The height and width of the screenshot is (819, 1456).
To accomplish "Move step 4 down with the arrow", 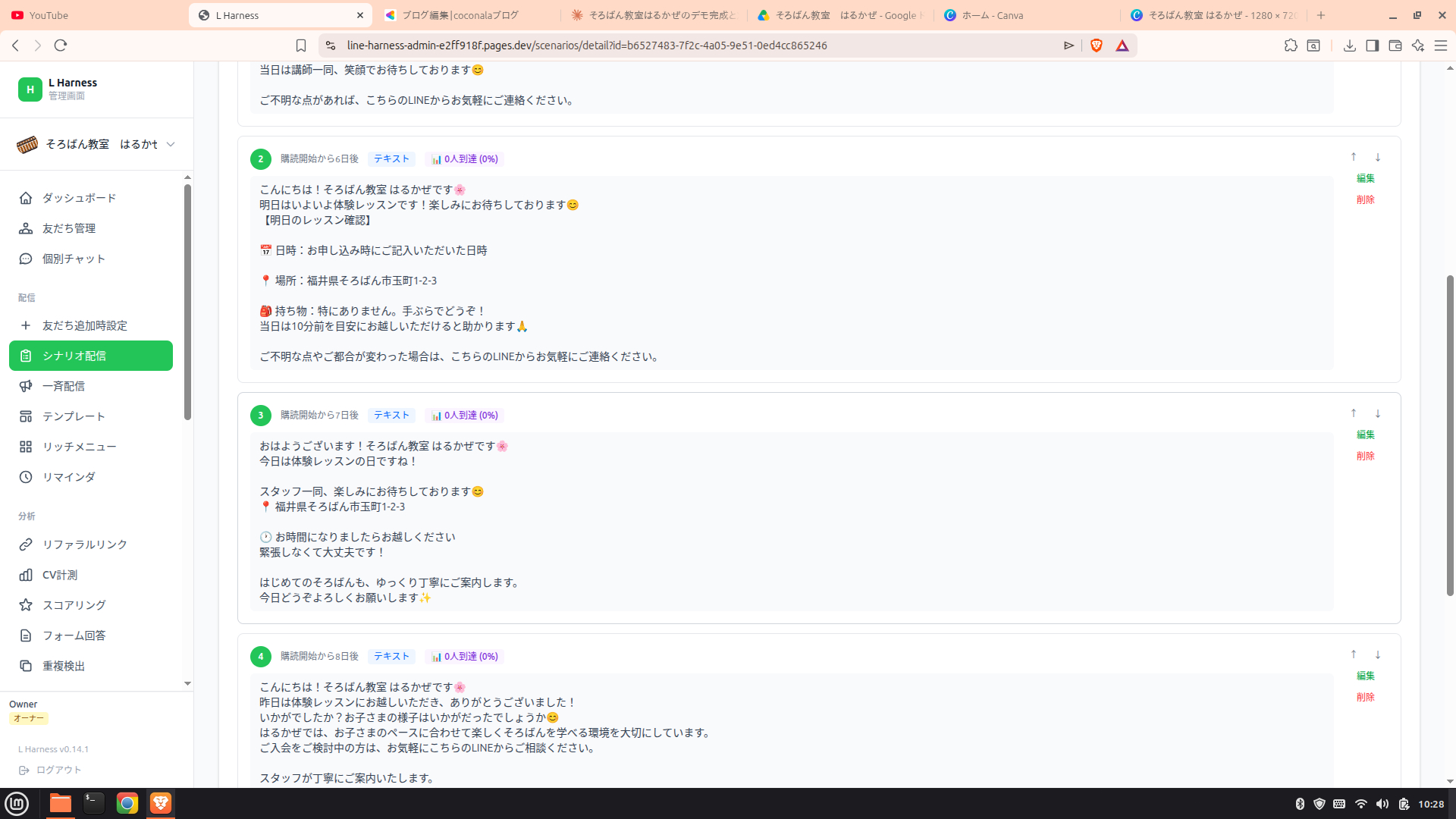I will [1378, 654].
